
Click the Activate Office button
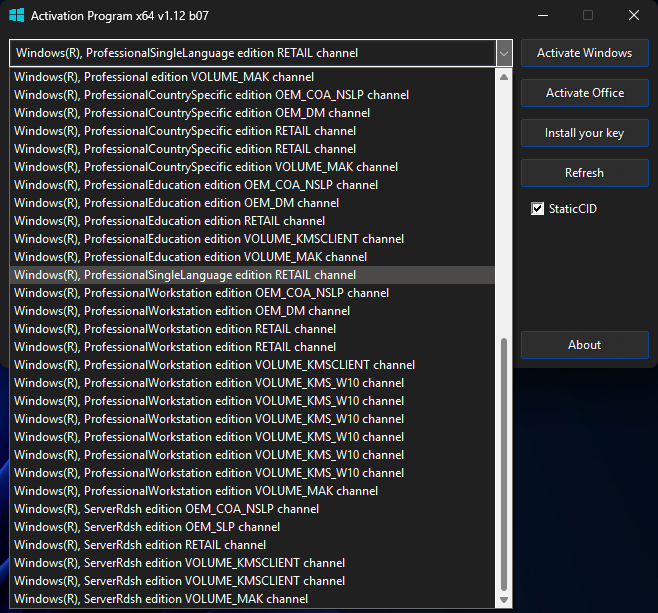tap(585, 93)
